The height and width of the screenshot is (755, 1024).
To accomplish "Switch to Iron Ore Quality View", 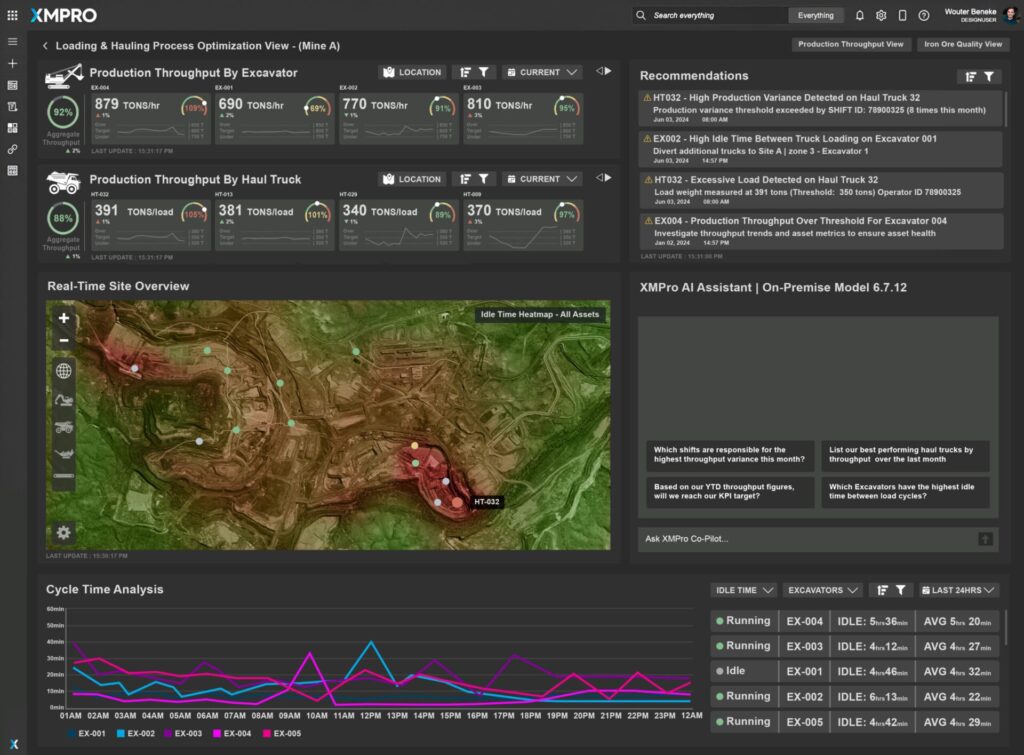I will pos(963,44).
